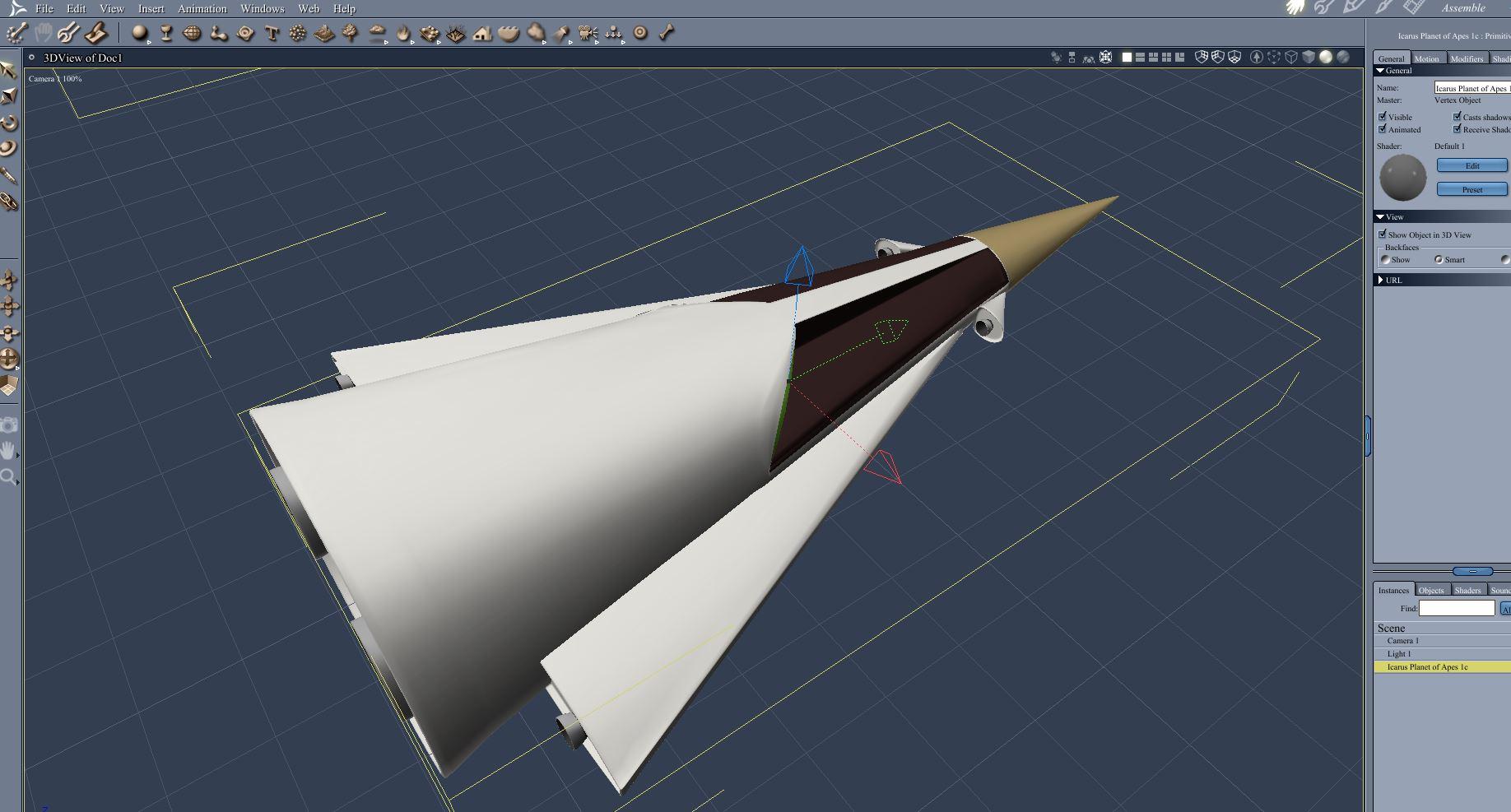Click the Default 1 shader preview sphere
Image resolution: width=1511 pixels, height=812 pixels.
coord(1403,177)
